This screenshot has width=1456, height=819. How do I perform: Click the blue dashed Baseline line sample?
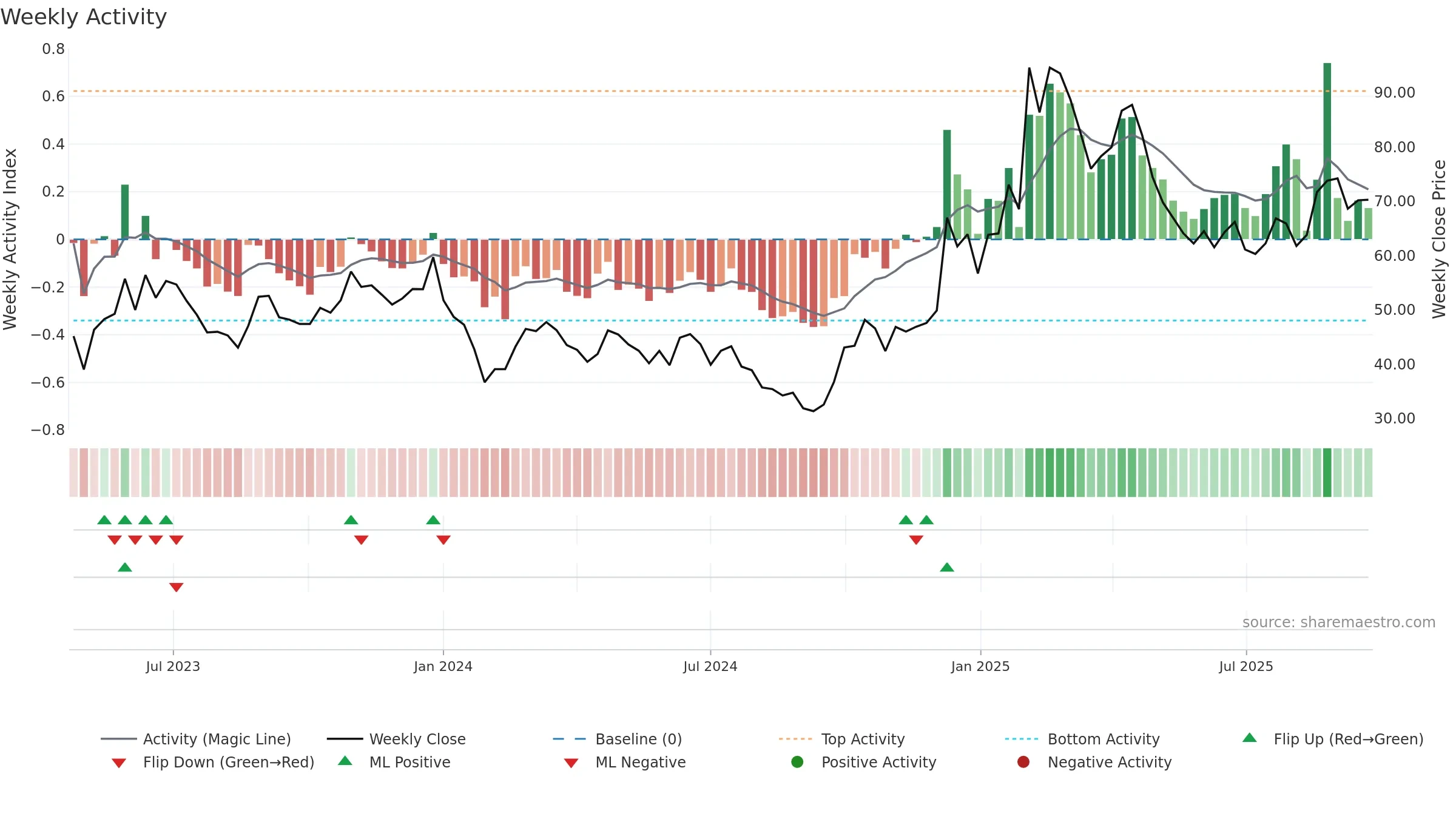[x=570, y=739]
